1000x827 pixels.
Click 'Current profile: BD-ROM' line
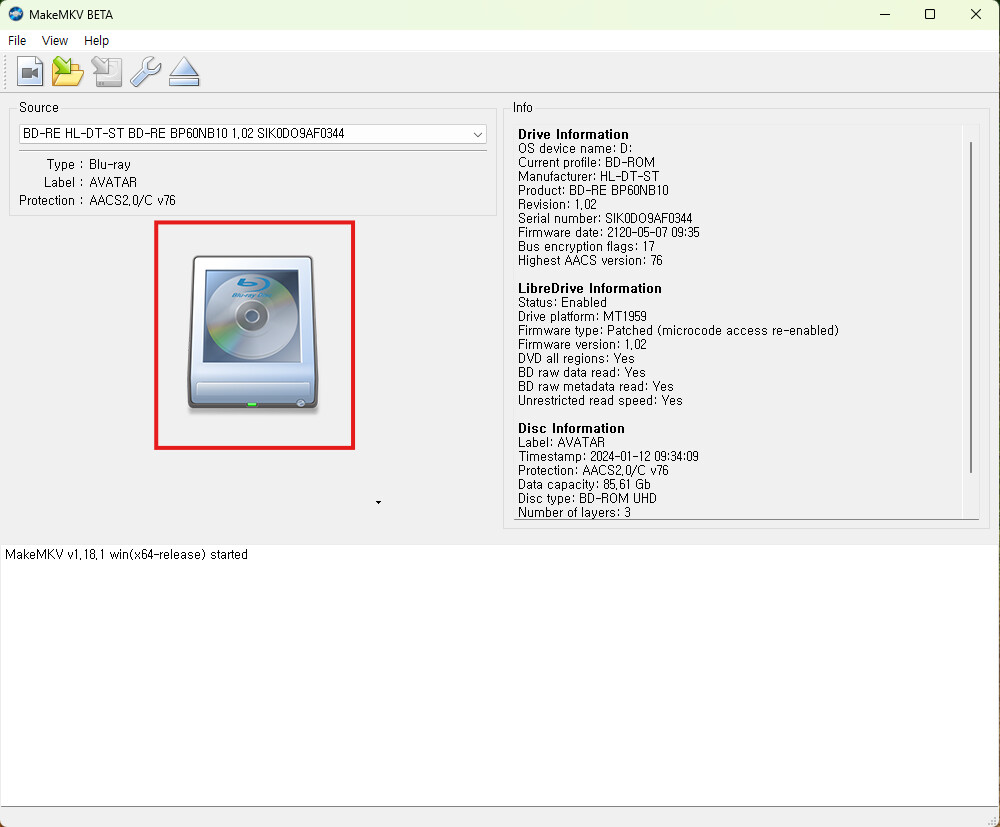[x=586, y=163]
